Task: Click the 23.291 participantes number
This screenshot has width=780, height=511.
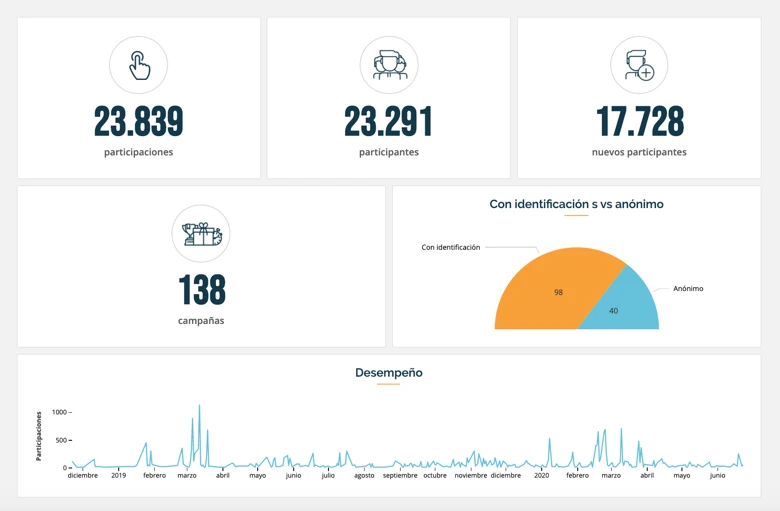Action: (x=389, y=122)
